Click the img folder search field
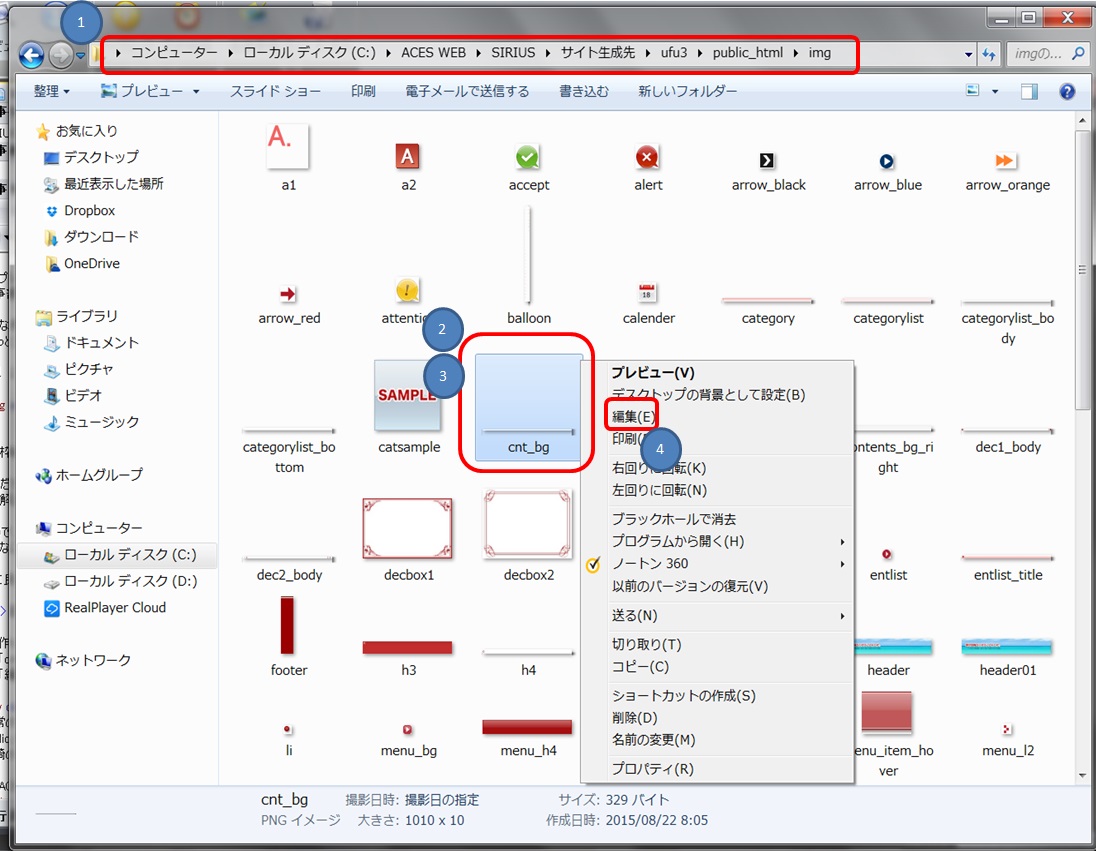The image size is (1096, 851). click(1039, 55)
